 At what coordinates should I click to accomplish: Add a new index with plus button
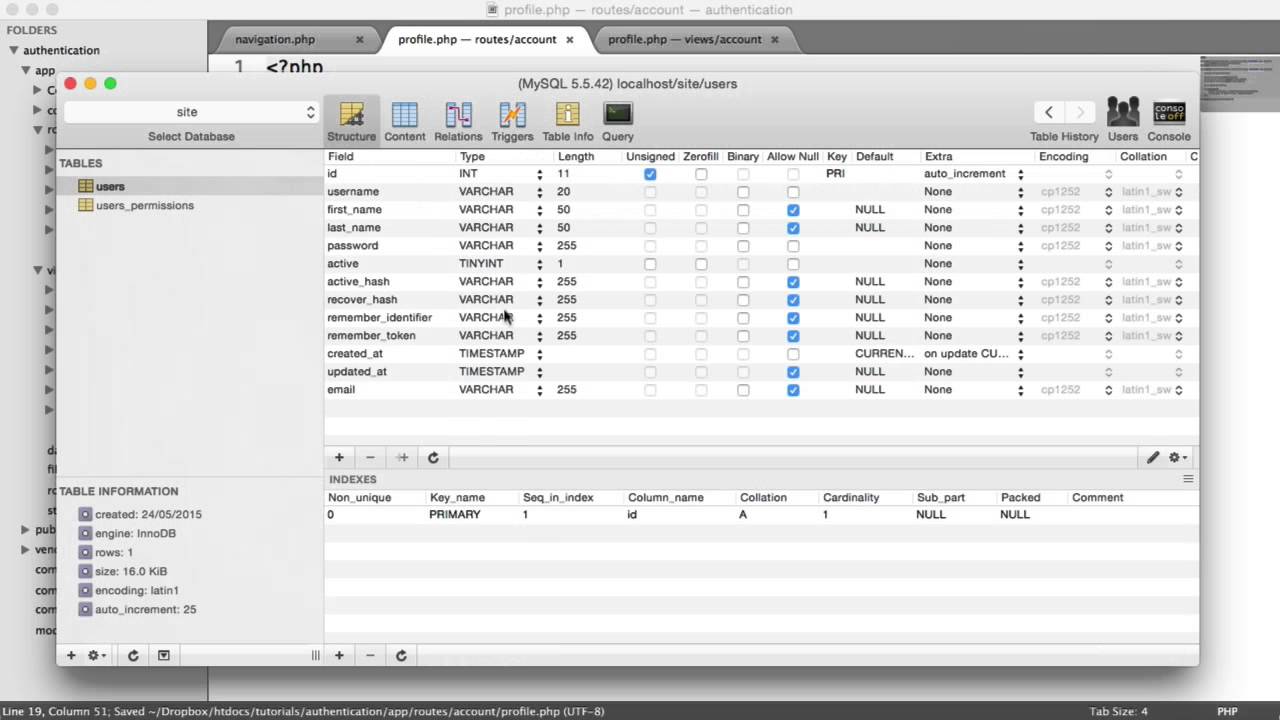339,655
